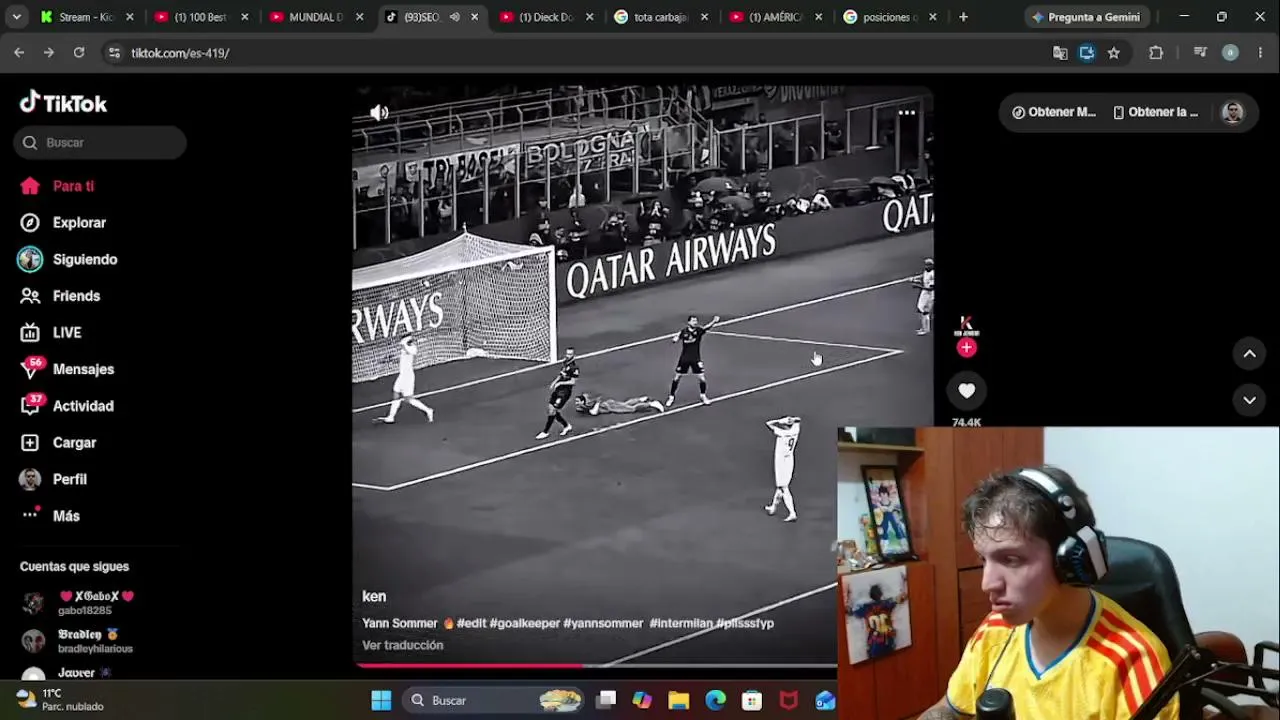Mute the TikTok video sound

click(x=379, y=113)
